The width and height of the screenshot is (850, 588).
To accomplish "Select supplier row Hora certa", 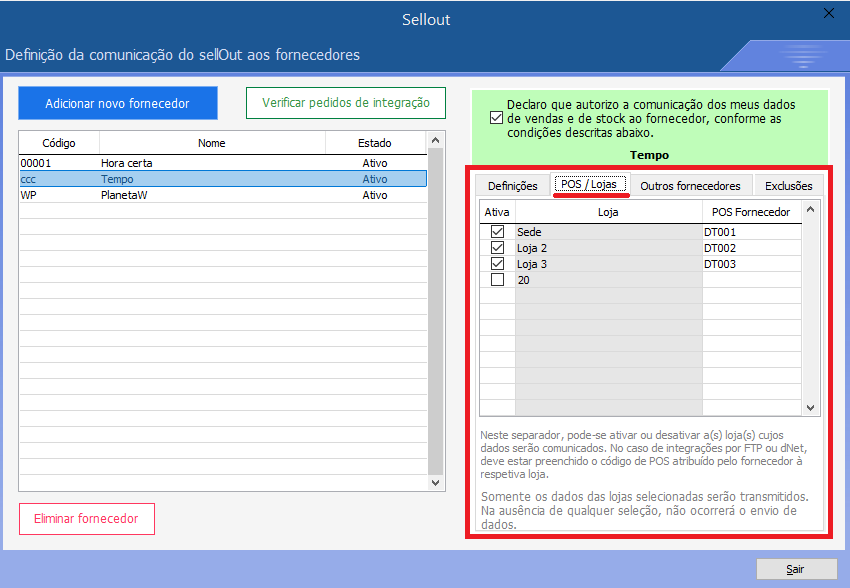I will click(x=126, y=163).
